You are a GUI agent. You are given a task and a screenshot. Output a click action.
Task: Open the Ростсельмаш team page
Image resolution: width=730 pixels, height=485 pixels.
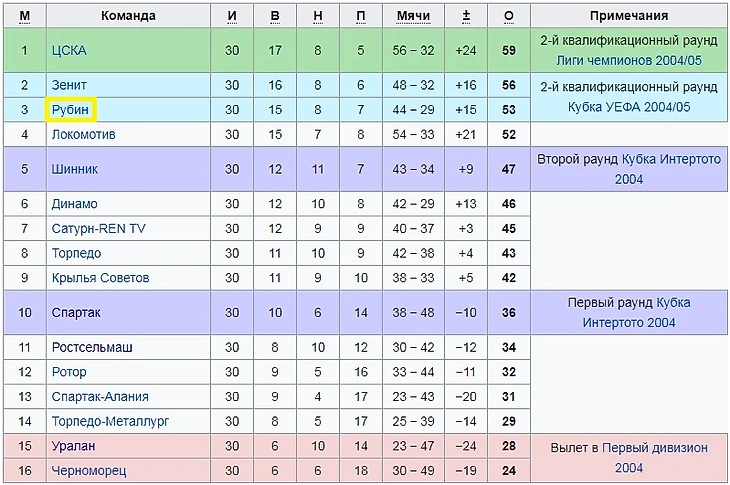(x=92, y=347)
